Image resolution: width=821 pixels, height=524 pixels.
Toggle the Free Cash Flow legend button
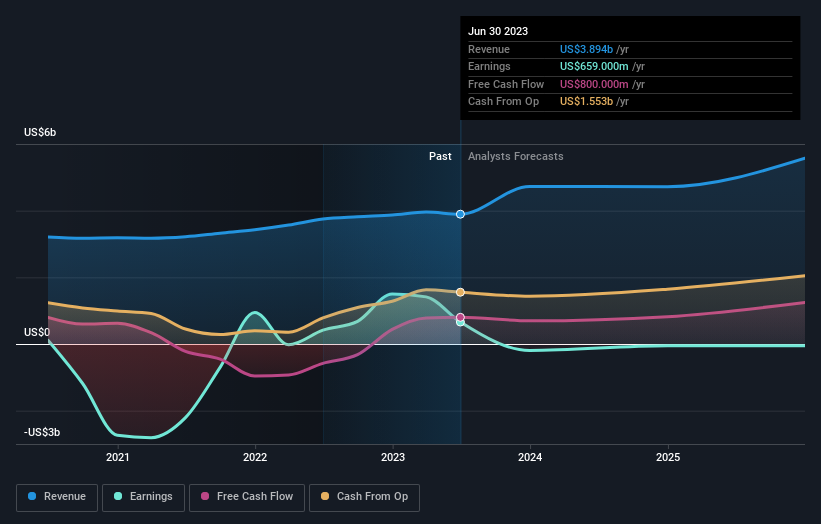[247, 497]
